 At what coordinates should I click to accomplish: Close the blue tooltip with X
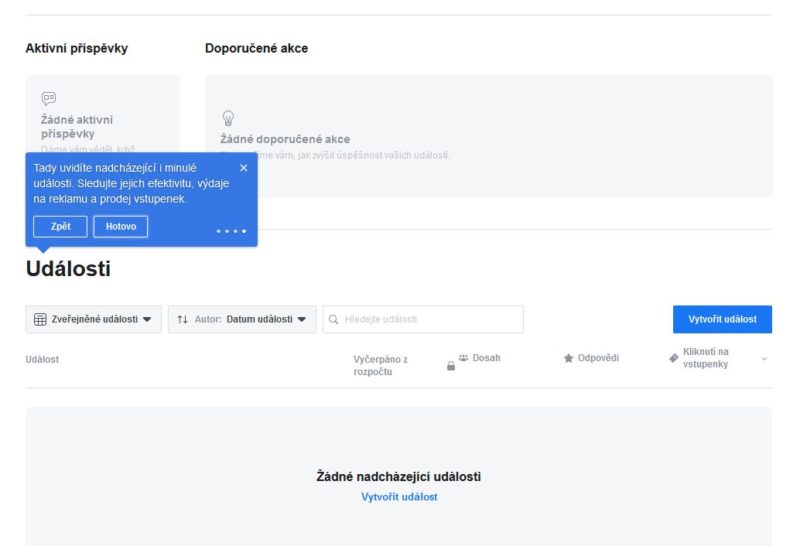pyautogui.click(x=243, y=168)
